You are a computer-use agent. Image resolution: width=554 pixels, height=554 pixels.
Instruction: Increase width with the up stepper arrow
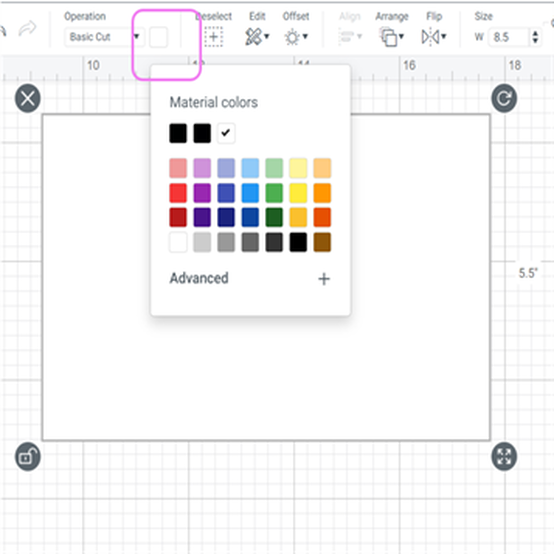(535, 33)
